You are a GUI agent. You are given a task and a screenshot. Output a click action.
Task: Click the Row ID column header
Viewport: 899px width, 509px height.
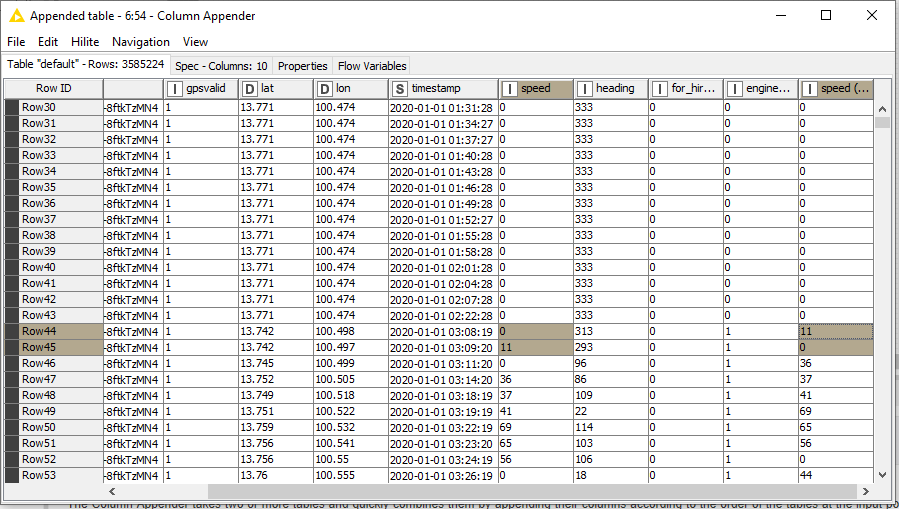(x=54, y=89)
